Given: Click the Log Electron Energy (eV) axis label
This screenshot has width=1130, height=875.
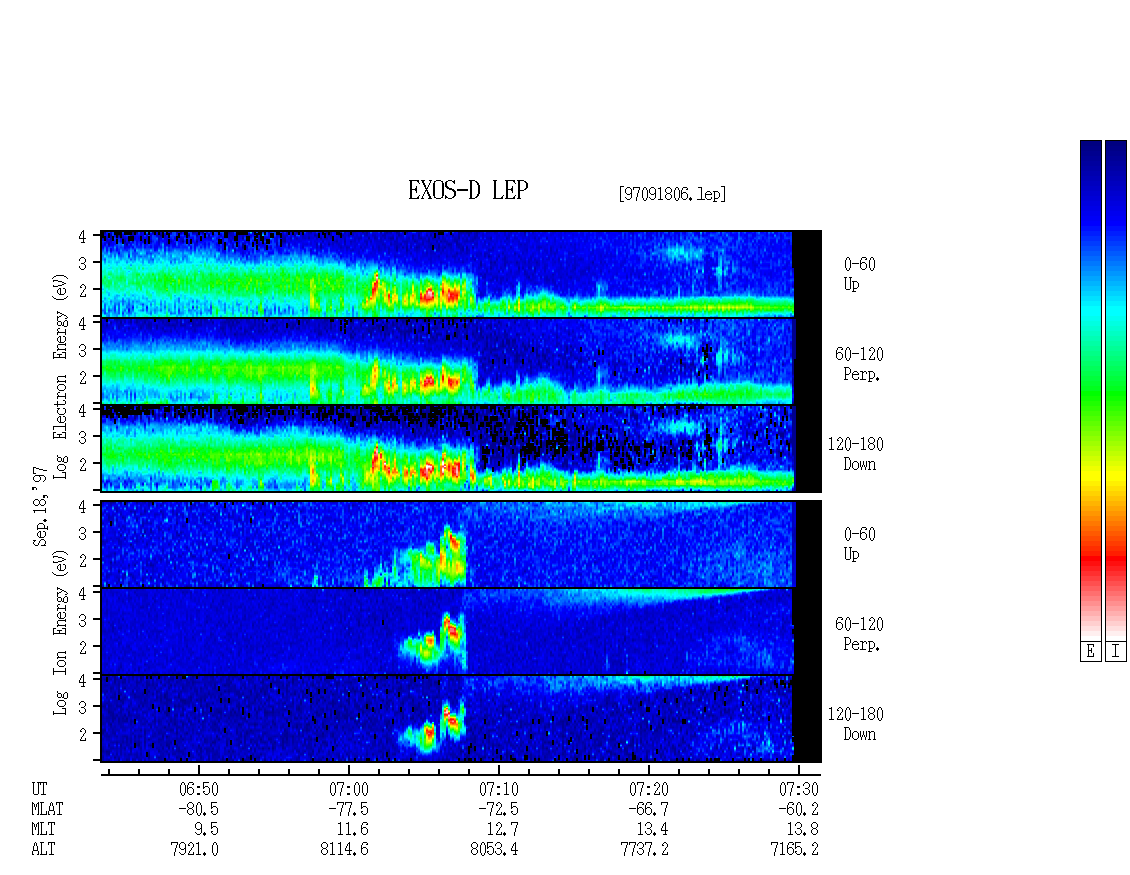Looking at the screenshot, I should [x=60, y=376].
